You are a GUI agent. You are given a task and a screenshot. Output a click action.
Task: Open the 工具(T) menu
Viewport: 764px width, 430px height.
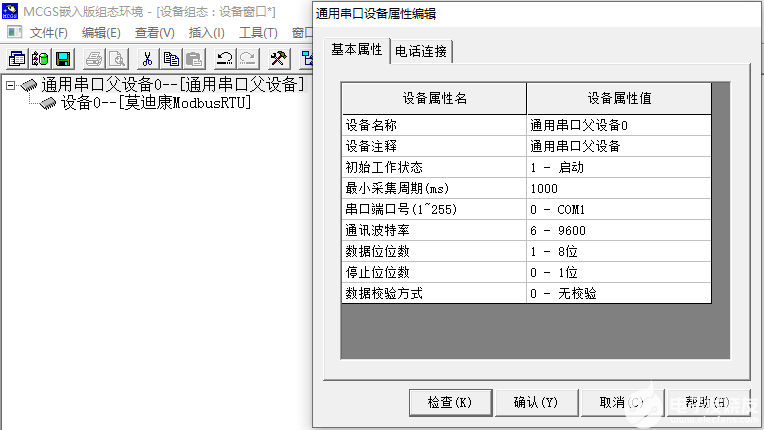click(258, 33)
